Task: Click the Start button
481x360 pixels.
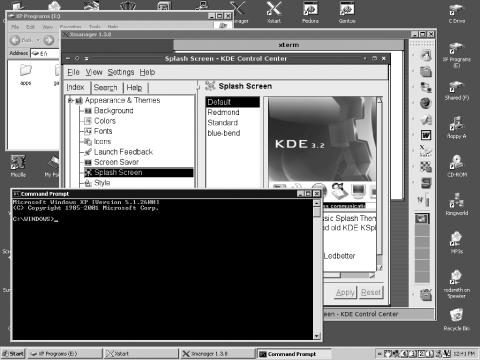Action: click(x=13, y=354)
